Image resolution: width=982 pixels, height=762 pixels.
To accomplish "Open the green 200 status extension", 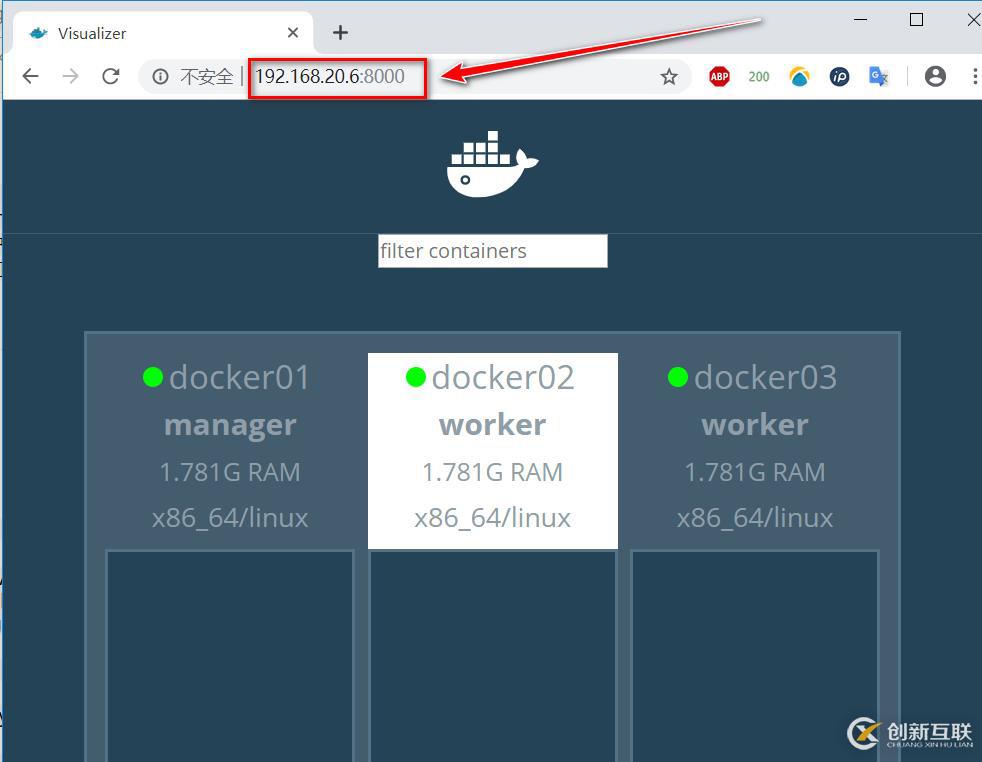I will (x=758, y=76).
